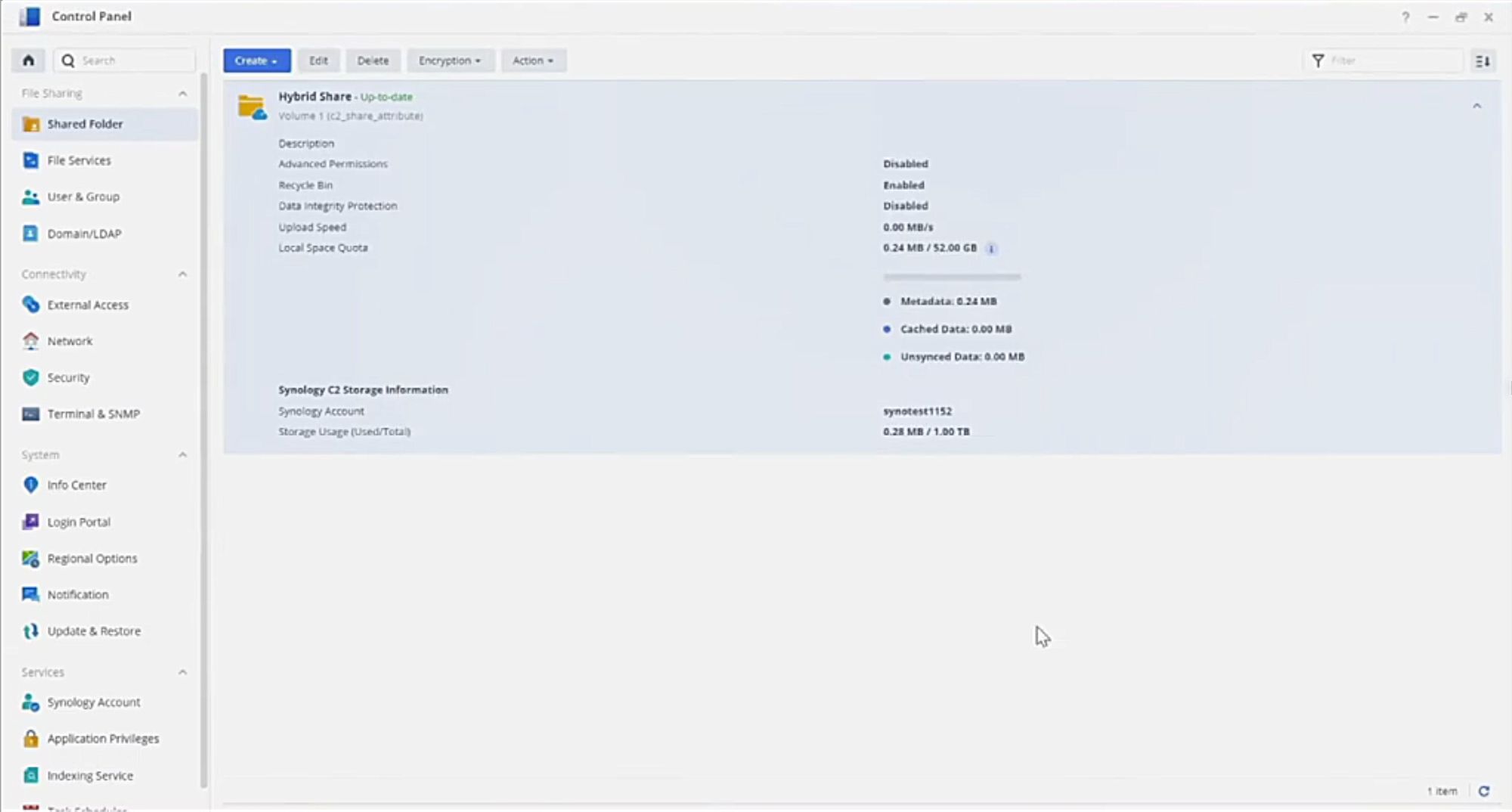Select the Notification menu label
Viewport: 1512px width, 812px height.
(x=78, y=594)
